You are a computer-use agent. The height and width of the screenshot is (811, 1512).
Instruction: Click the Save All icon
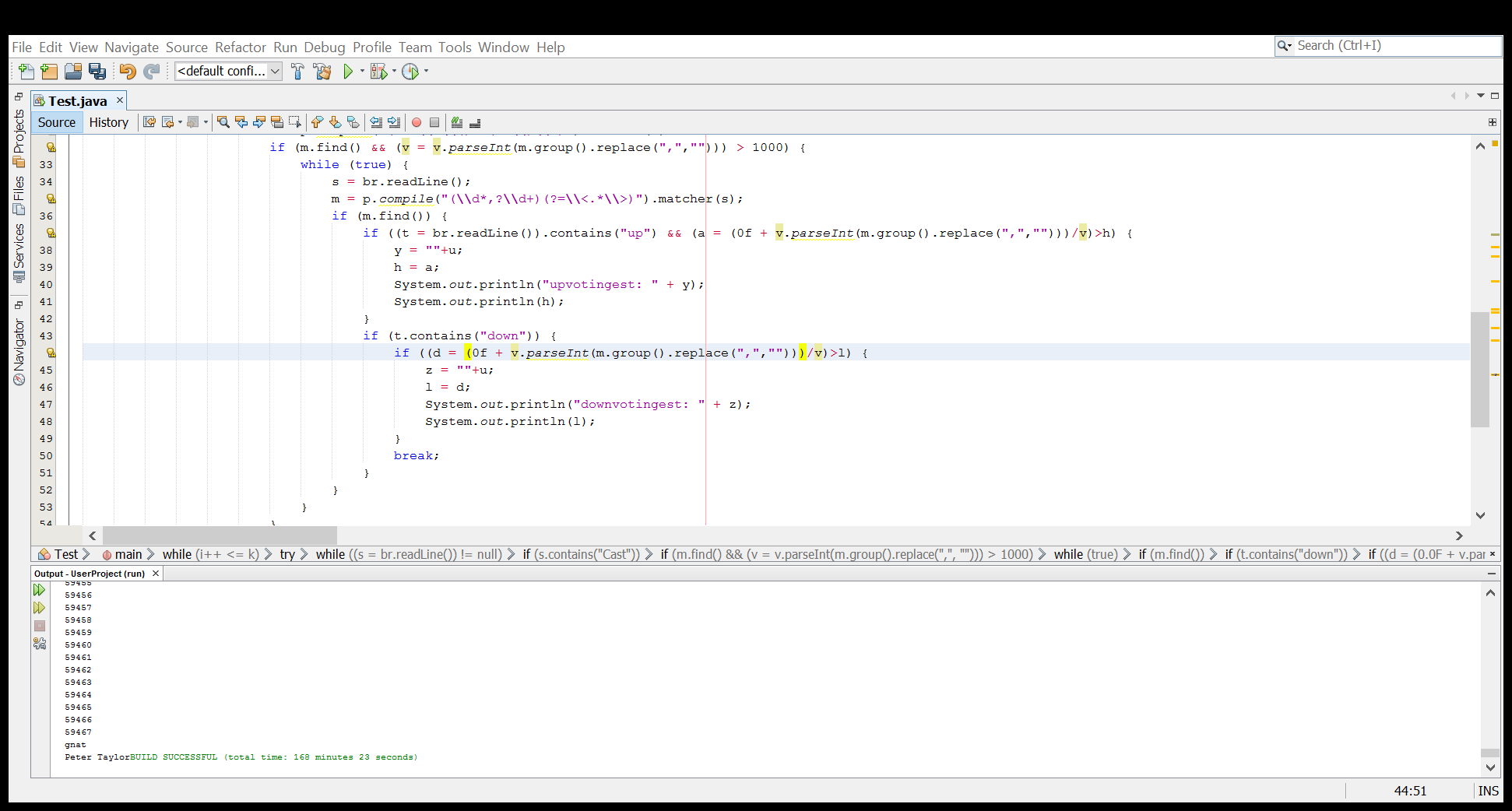pos(97,72)
